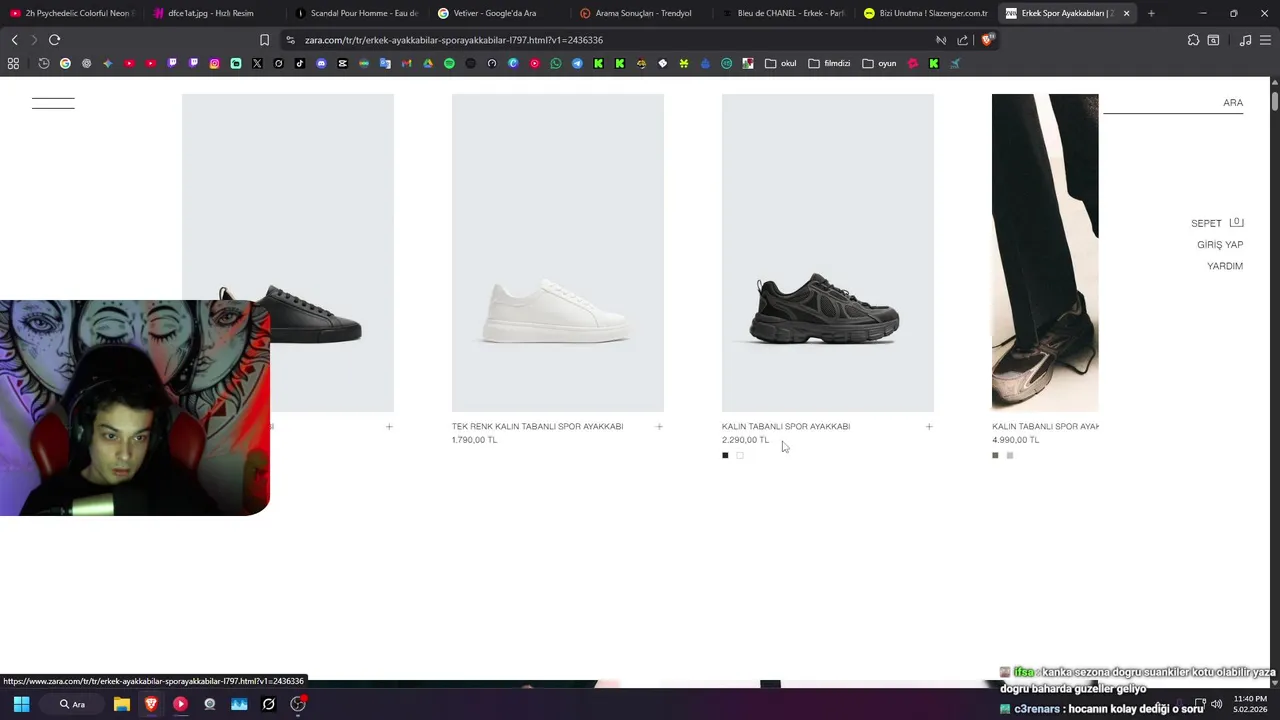Select dark grey swatch of the 4.990,00 TL shoe

pyautogui.click(x=995, y=455)
